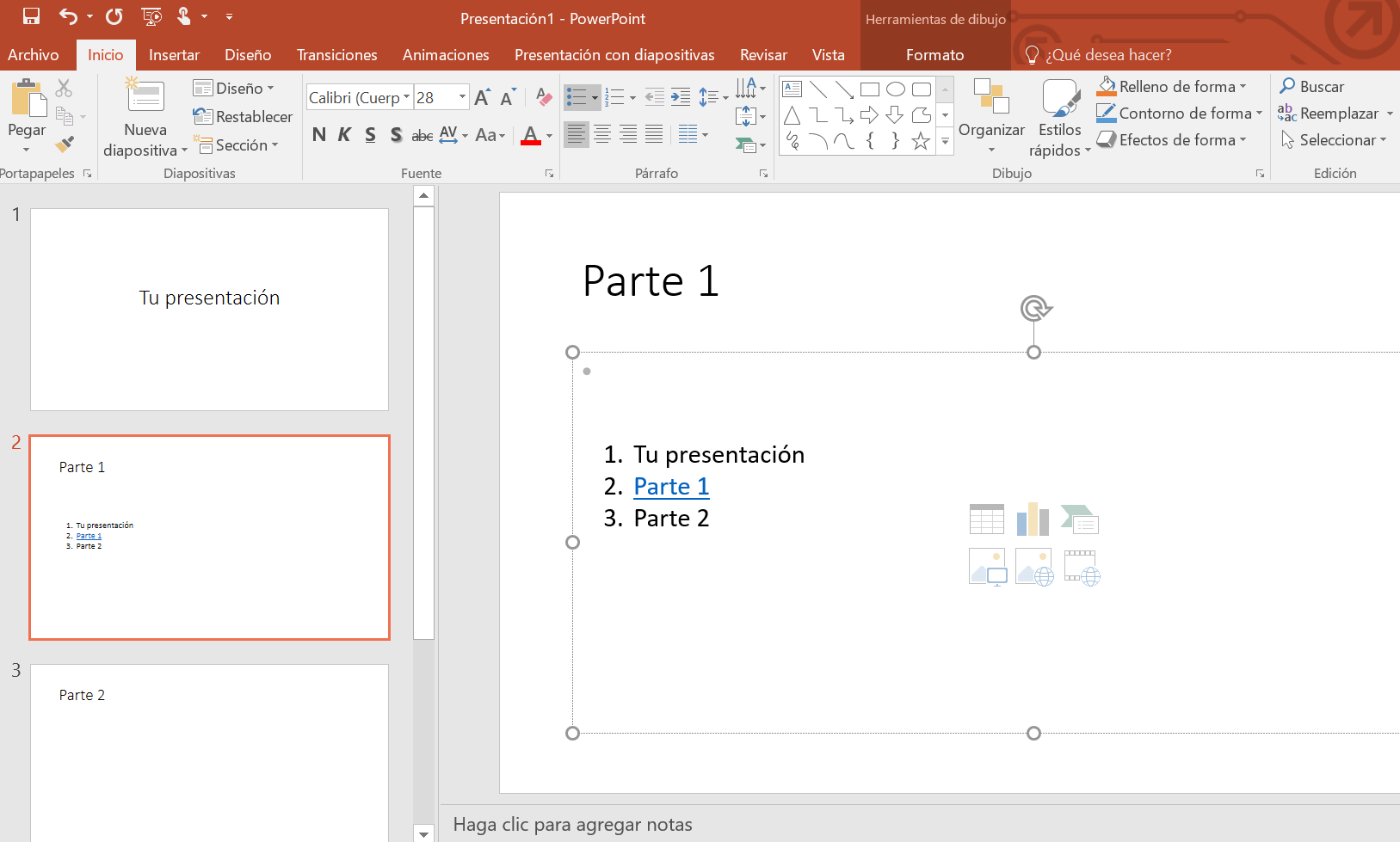The image size is (1400, 842).
Task: Select the rectangle shape
Action: click(870, 89)
